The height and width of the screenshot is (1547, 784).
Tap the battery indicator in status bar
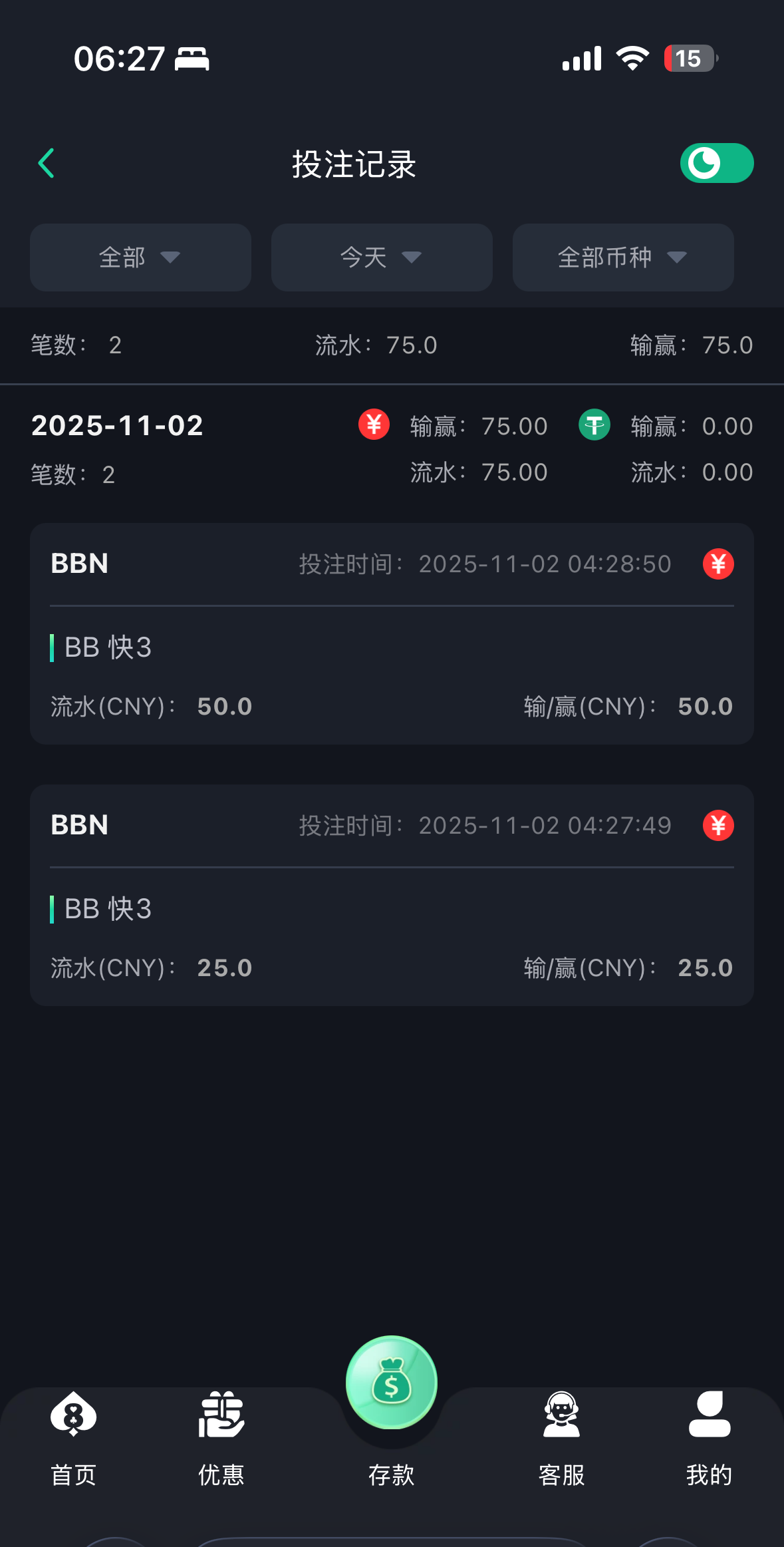690,59
